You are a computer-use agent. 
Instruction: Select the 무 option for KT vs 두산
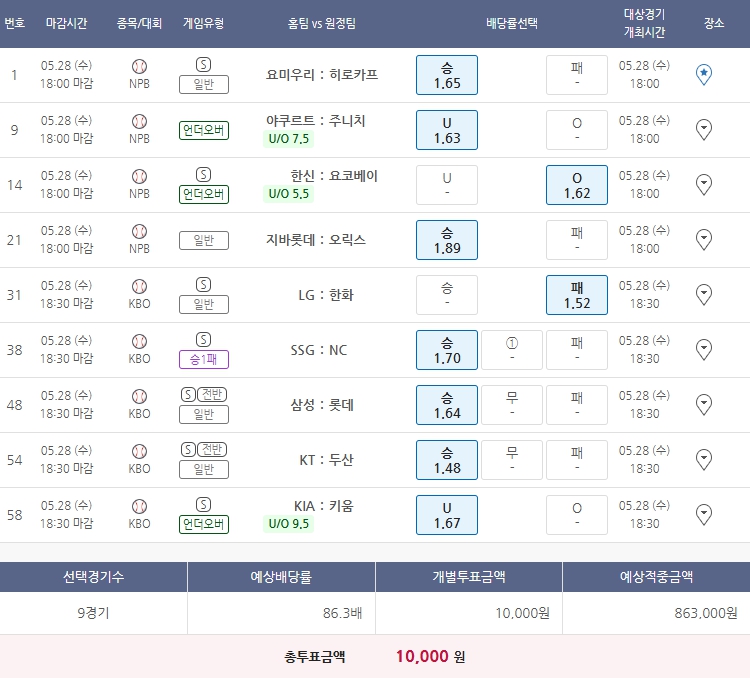(x=512, y=460)
